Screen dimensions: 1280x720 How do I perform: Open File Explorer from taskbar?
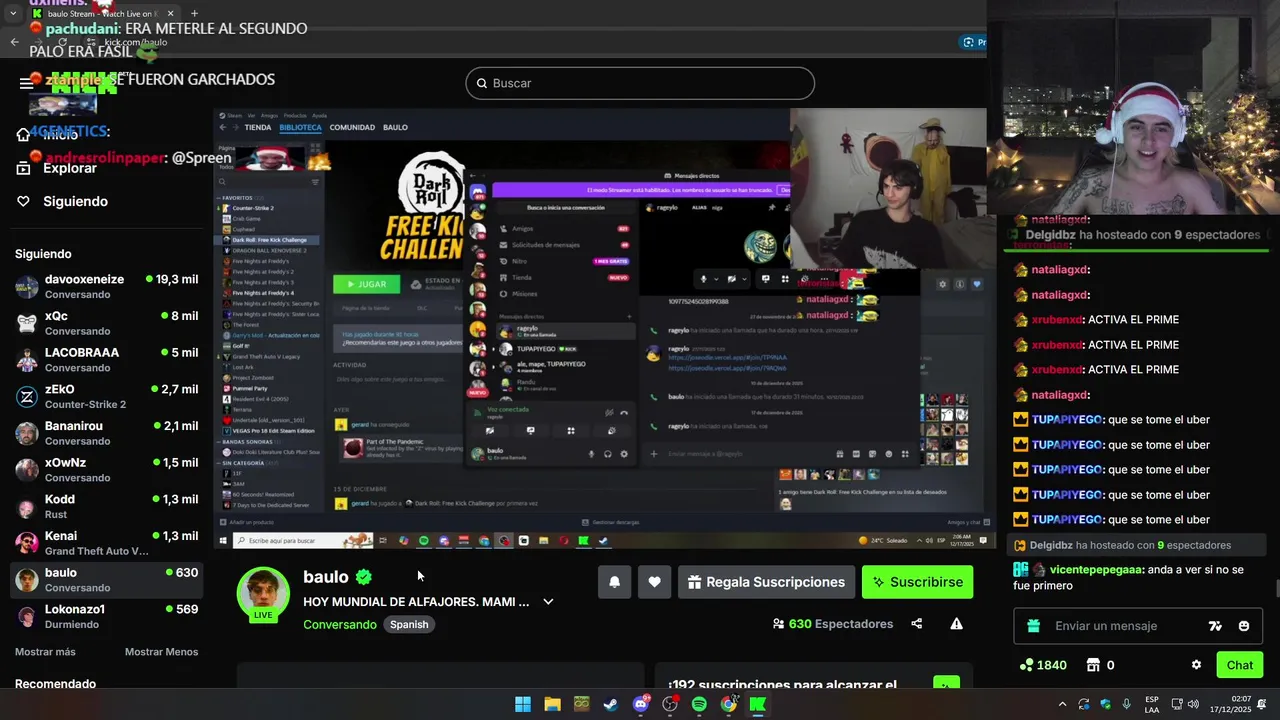tap(552, 704)
